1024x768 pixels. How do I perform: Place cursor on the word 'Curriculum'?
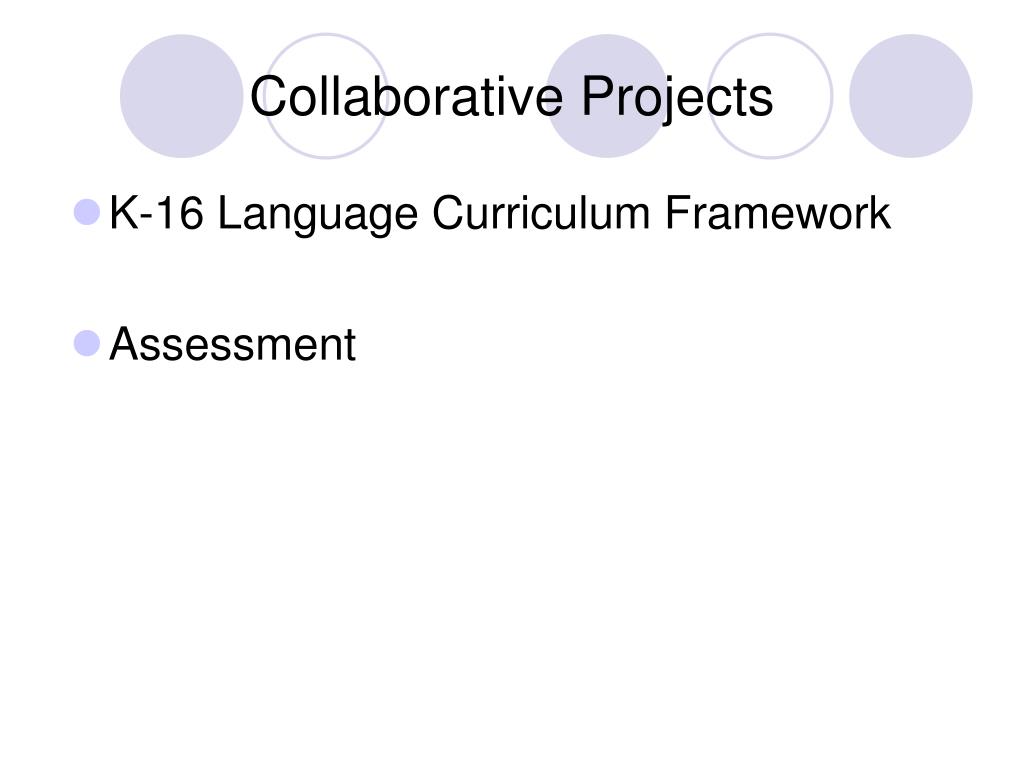click(x=541, y=213)
